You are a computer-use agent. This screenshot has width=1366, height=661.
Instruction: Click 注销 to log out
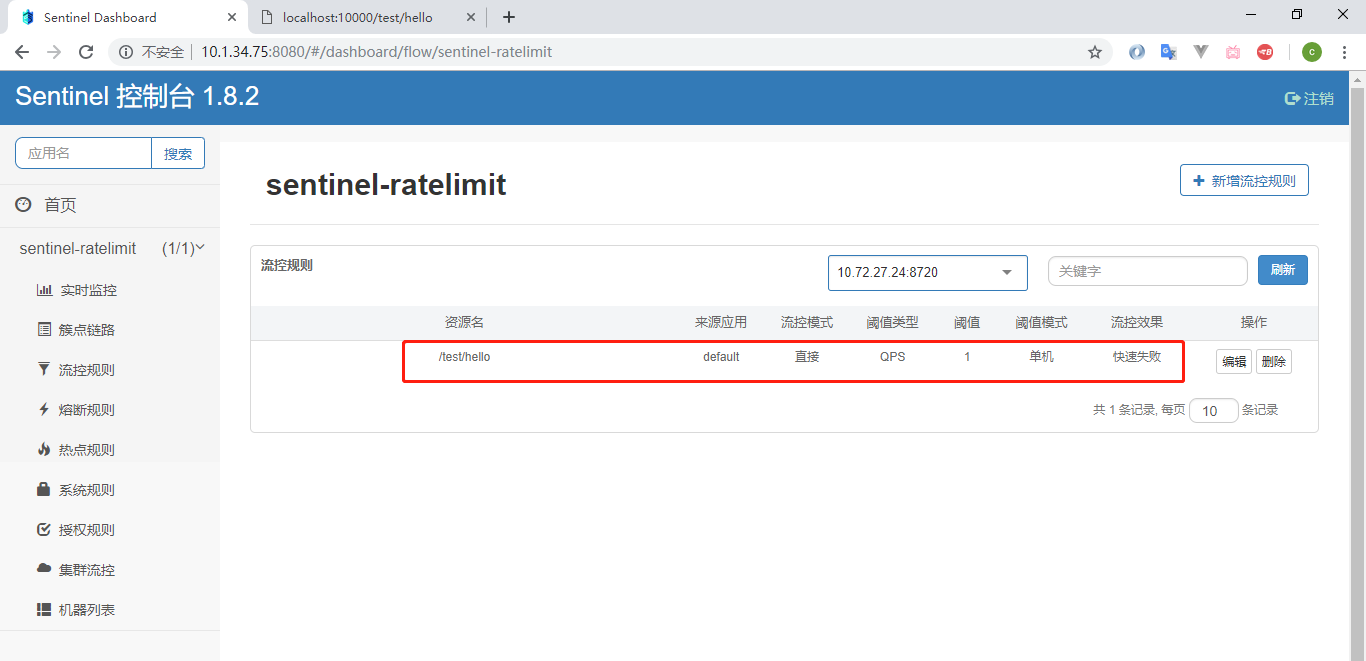tap(1308, 98)
